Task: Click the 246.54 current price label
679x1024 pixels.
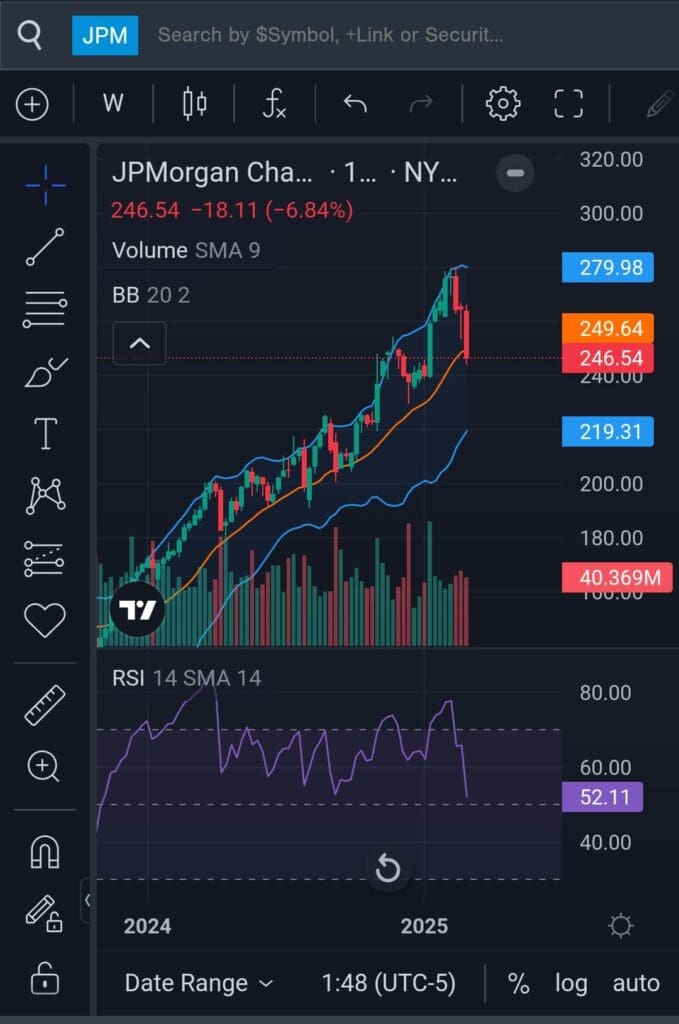Action: (608, 358)
